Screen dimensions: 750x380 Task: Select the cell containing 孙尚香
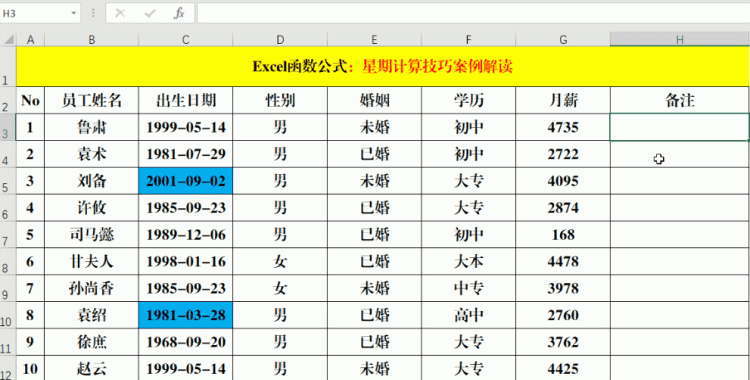[x=91, y=288]
